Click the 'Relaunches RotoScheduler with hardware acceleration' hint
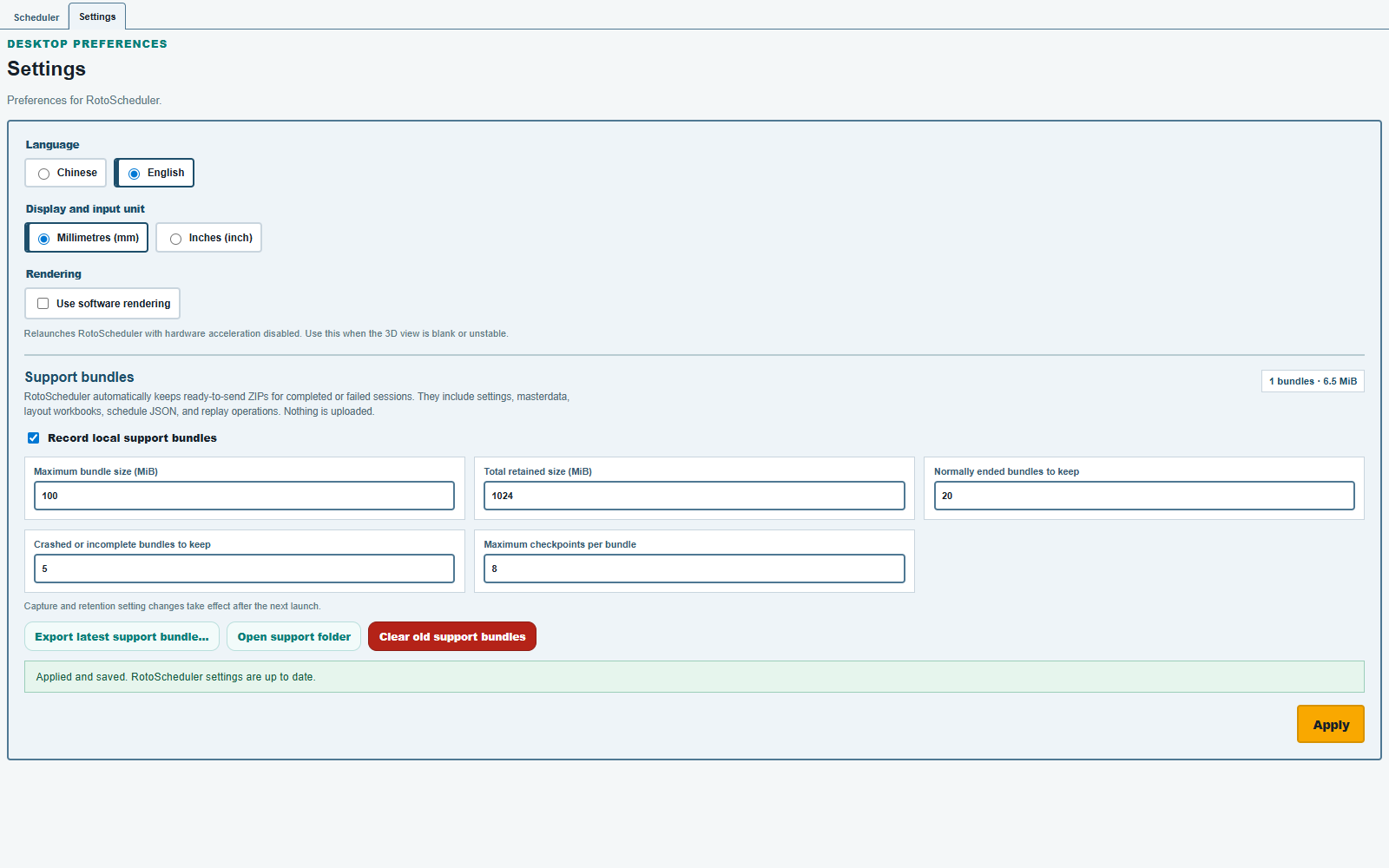 click(x=266, y=333)
